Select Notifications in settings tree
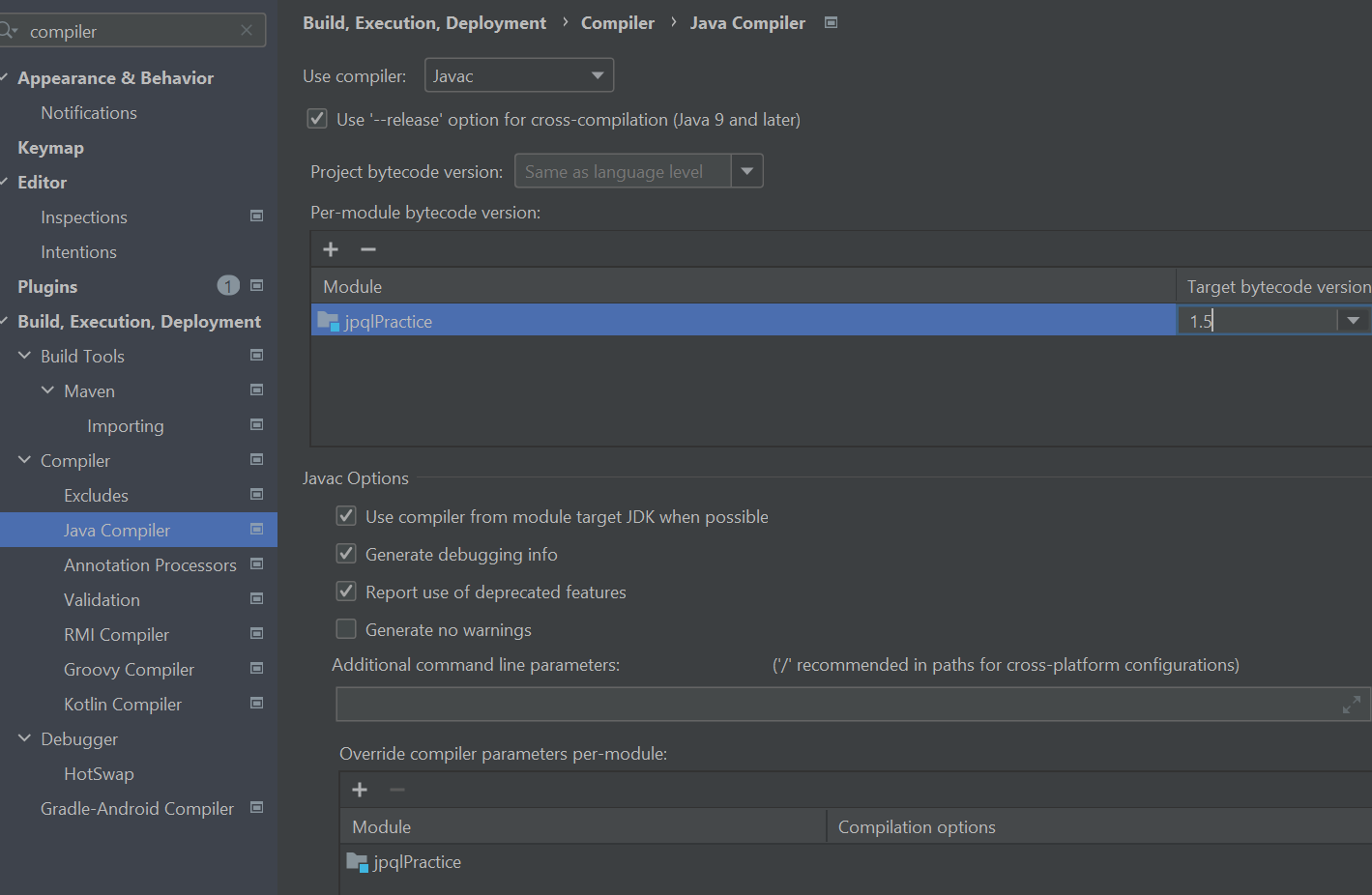1372x895 pixels. (89, 113)
